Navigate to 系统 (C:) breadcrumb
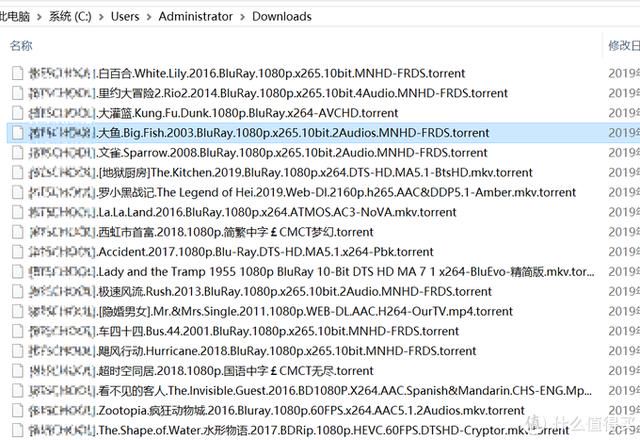The width and height of the screenshot is (640, 440). (x=70, y=16)
